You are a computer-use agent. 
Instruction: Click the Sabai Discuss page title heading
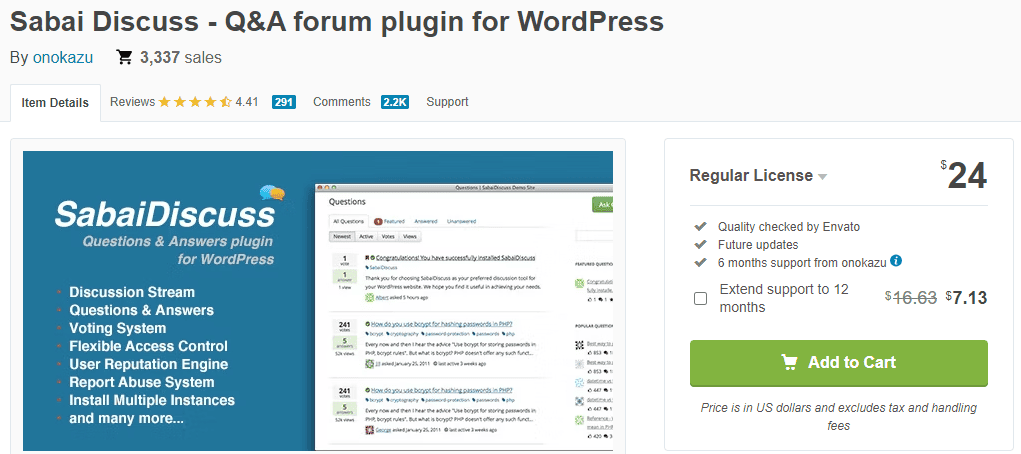[336, 21]
